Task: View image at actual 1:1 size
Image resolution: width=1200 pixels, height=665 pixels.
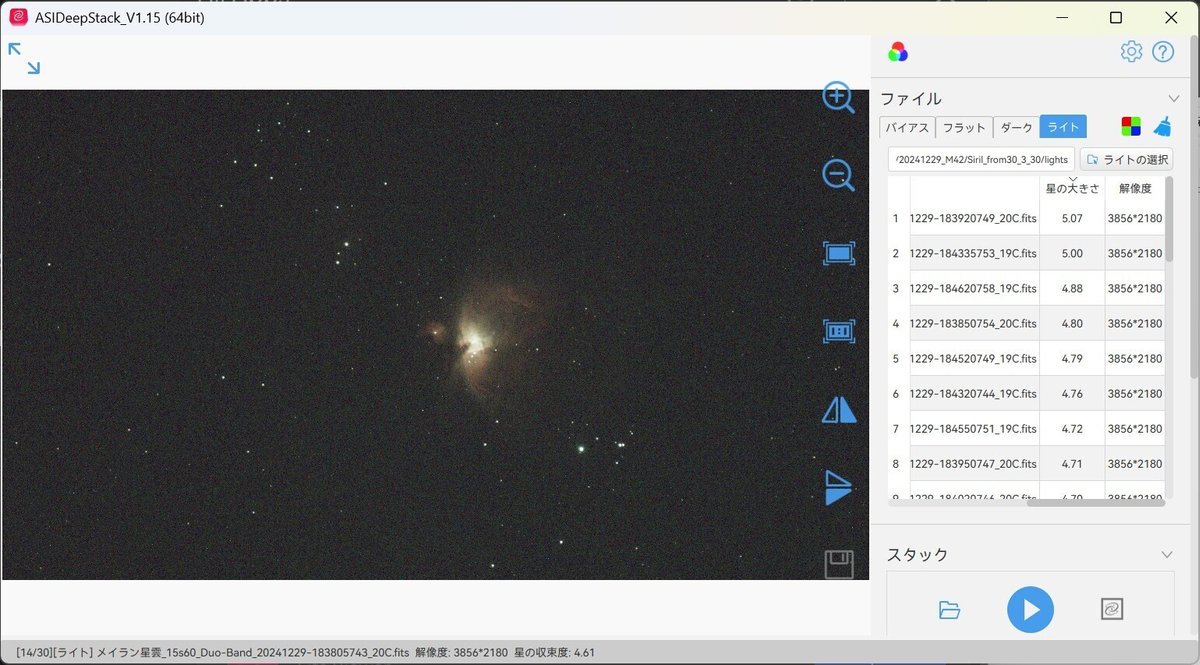Action: tap(839, 331)
